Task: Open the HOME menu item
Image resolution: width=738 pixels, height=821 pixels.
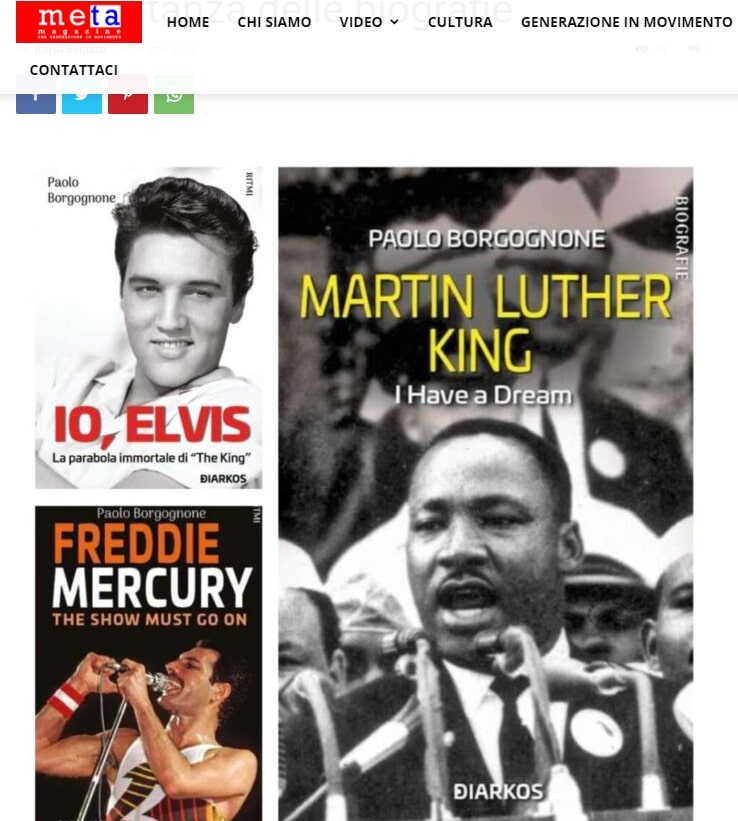Action: point(188,22)
